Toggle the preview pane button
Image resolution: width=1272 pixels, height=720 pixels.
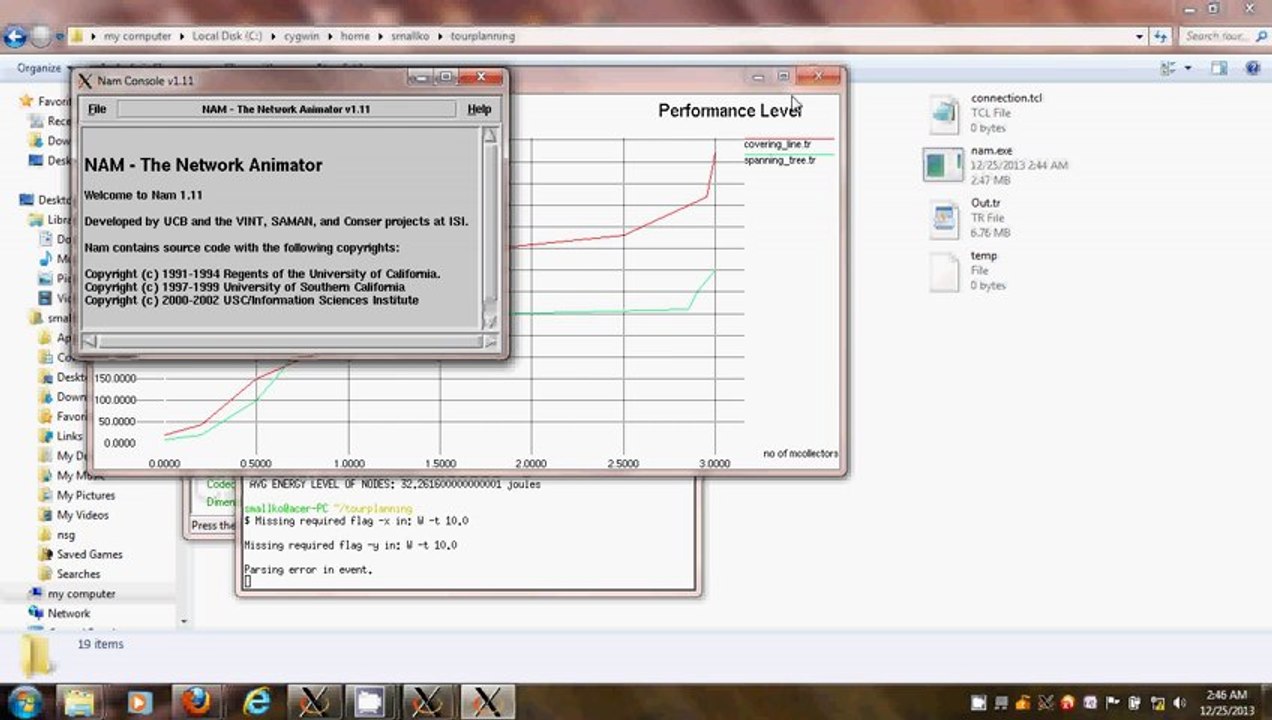click(x=1219, y=68)
